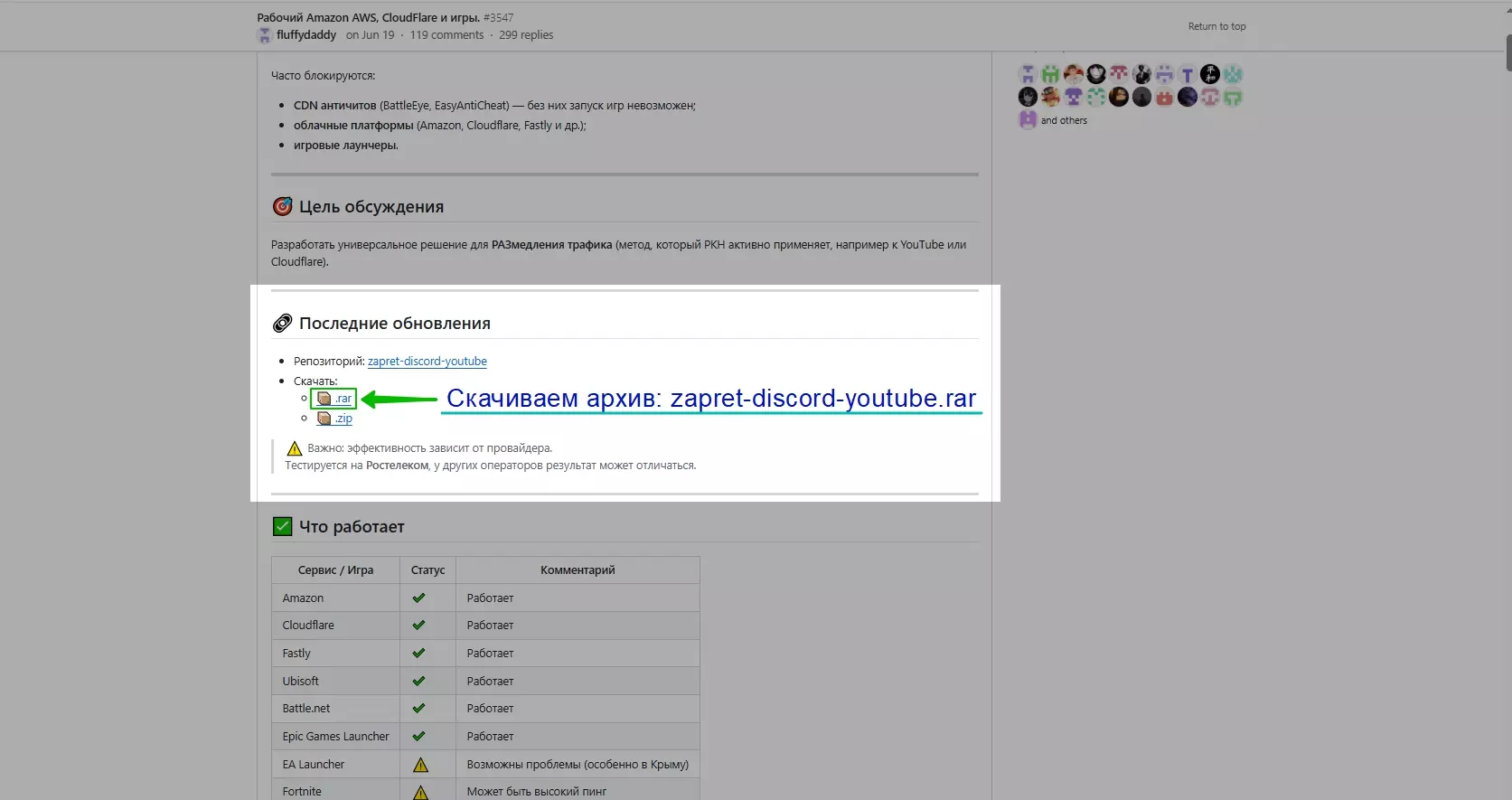Select the 'Cloudflare' table cell
The width and height of the screenshot is (1512, 800).
(x=335, y=626)
